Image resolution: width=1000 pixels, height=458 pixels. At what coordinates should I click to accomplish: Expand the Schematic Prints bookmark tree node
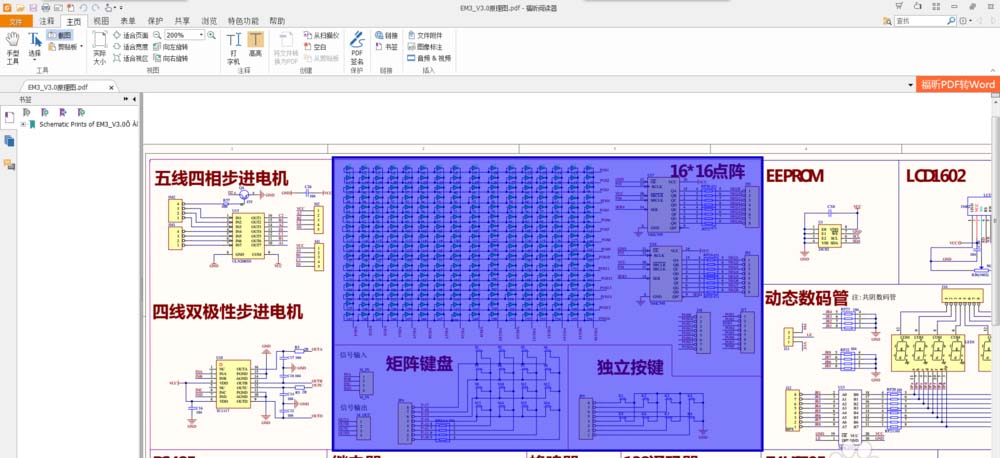click(x=23, y=125)
